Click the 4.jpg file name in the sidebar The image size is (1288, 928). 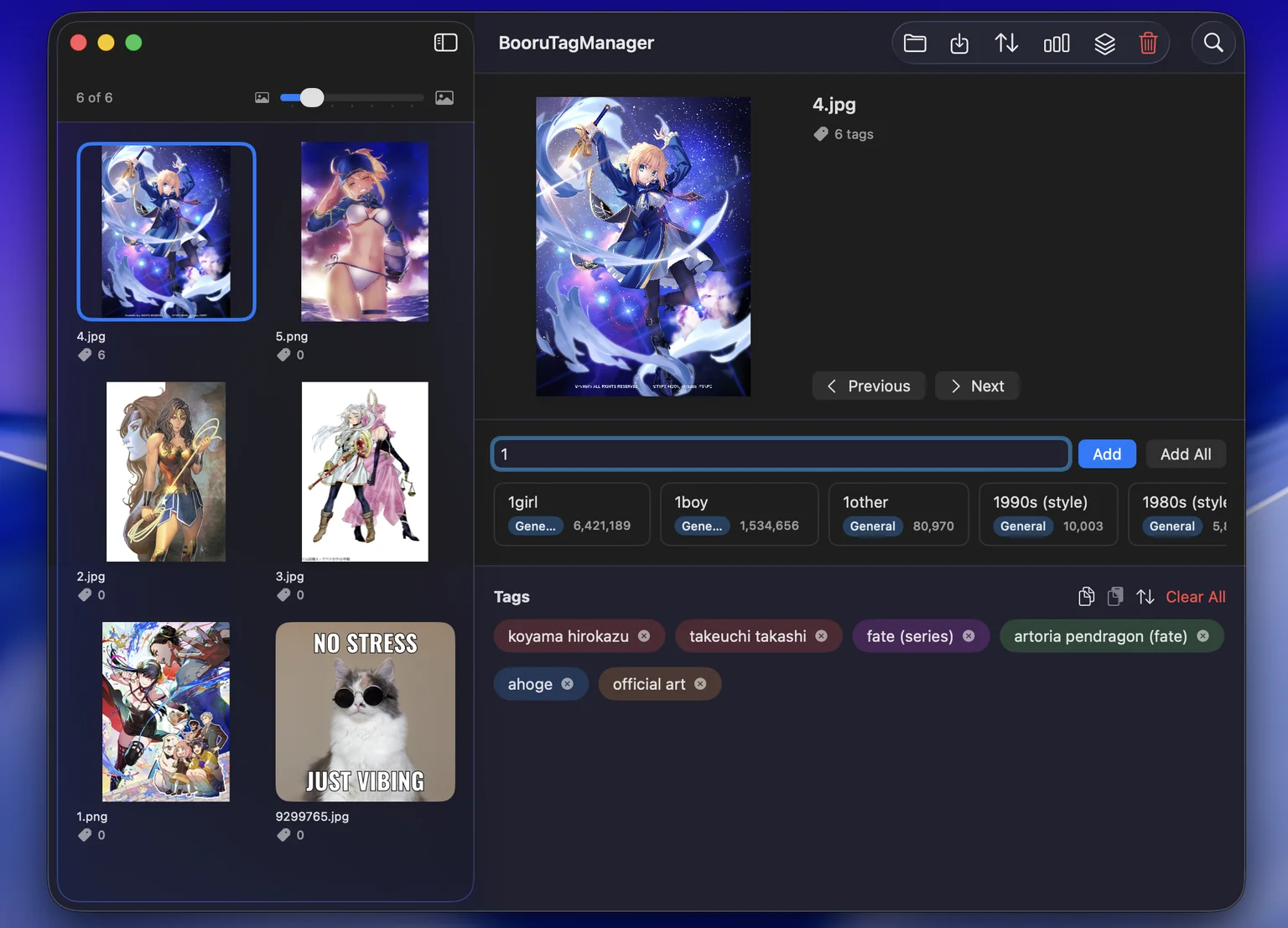tap(91, 336)
